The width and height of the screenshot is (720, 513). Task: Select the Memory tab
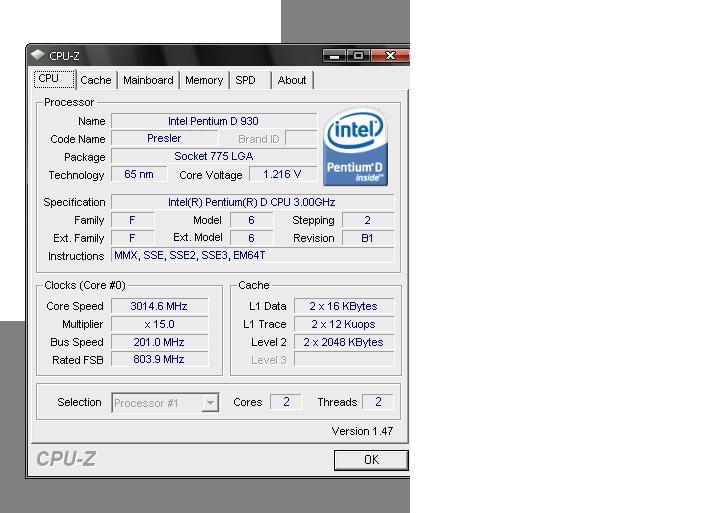[x=204, y=80]
